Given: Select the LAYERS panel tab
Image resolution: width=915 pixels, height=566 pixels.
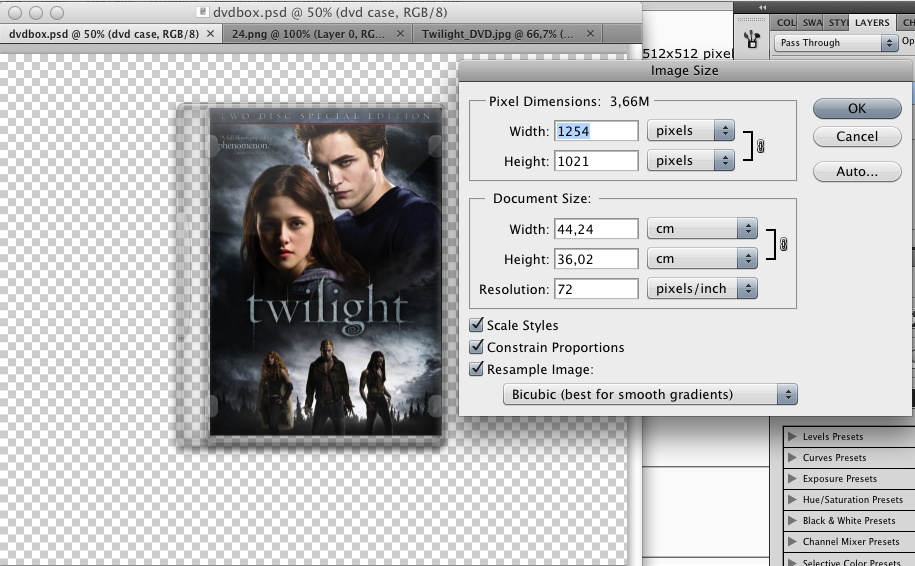Looking at the screenshot, I should click(x=872, y=23).
